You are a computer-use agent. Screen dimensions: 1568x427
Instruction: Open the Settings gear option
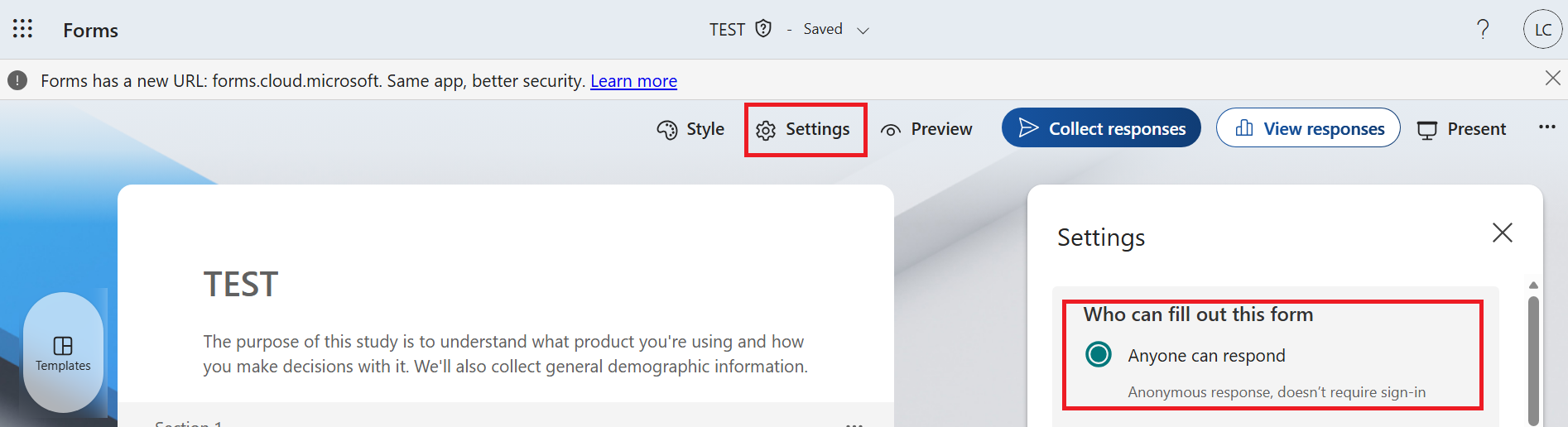[803, 129]
